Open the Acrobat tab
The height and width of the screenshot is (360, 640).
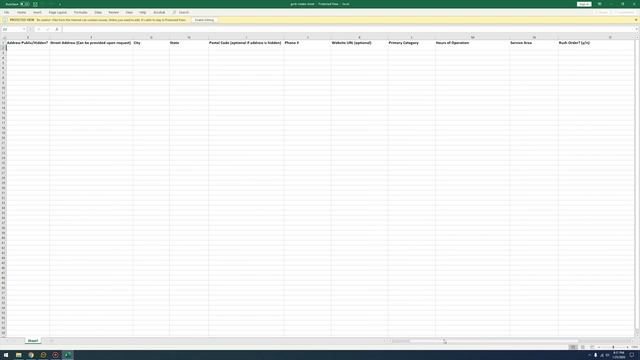159,13
